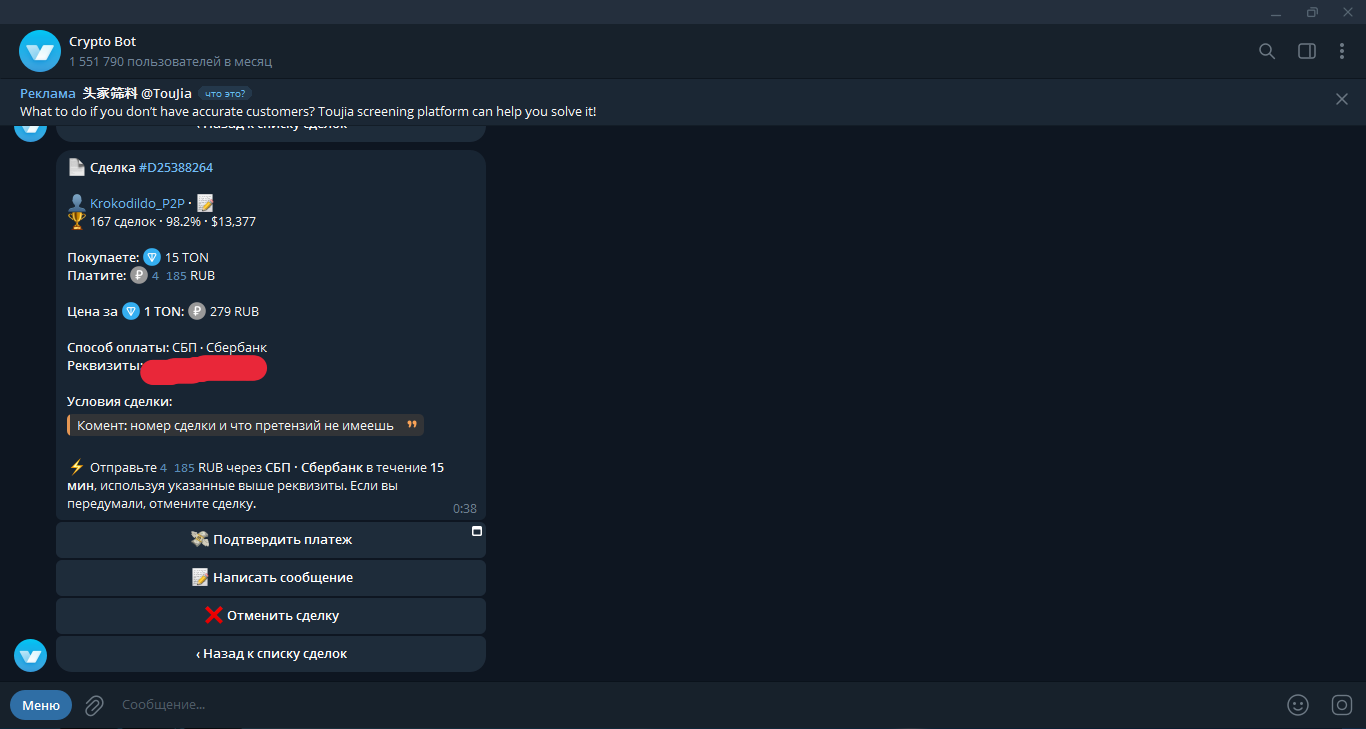Click the '279 RUB' price text
The height and width of the screenshot is (729, 1366).
coord(234,311)
